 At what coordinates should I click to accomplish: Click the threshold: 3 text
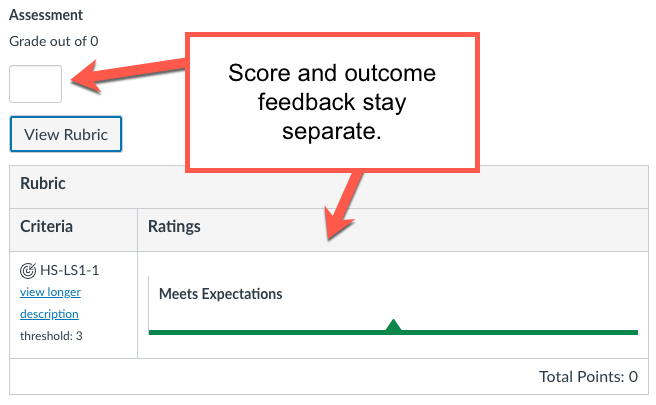point(51,336)
